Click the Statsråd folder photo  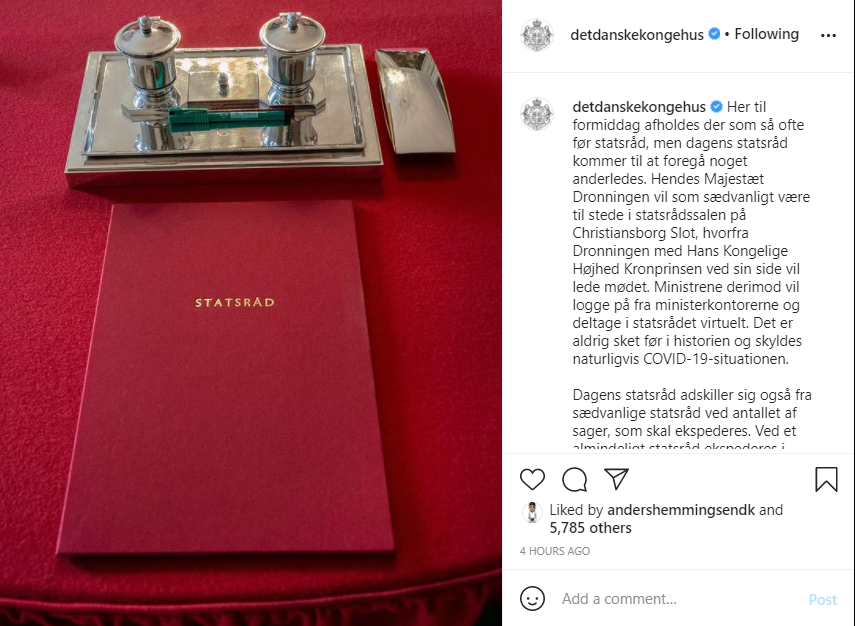click(x=251, y=313)
